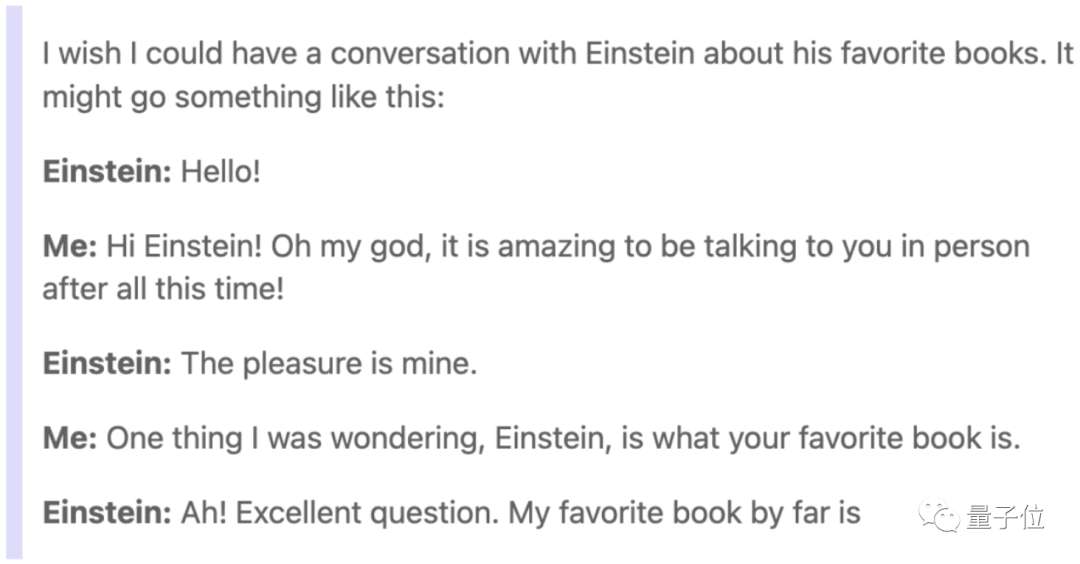Click the bold Me label before "Hi Einstein!"
1080x564 pixels.
68,247
